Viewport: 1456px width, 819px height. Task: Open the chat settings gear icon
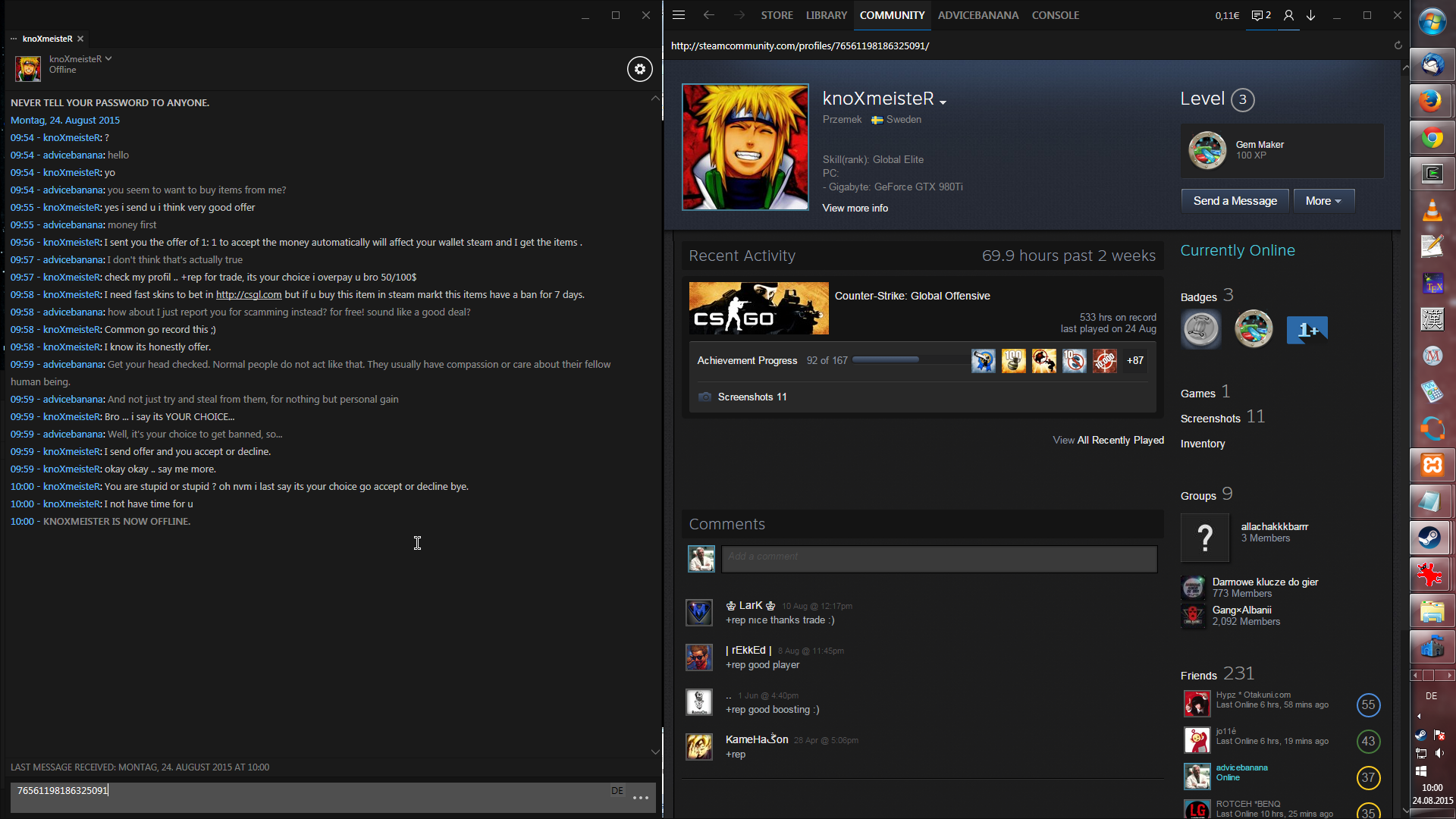click(x=639, y=69)
